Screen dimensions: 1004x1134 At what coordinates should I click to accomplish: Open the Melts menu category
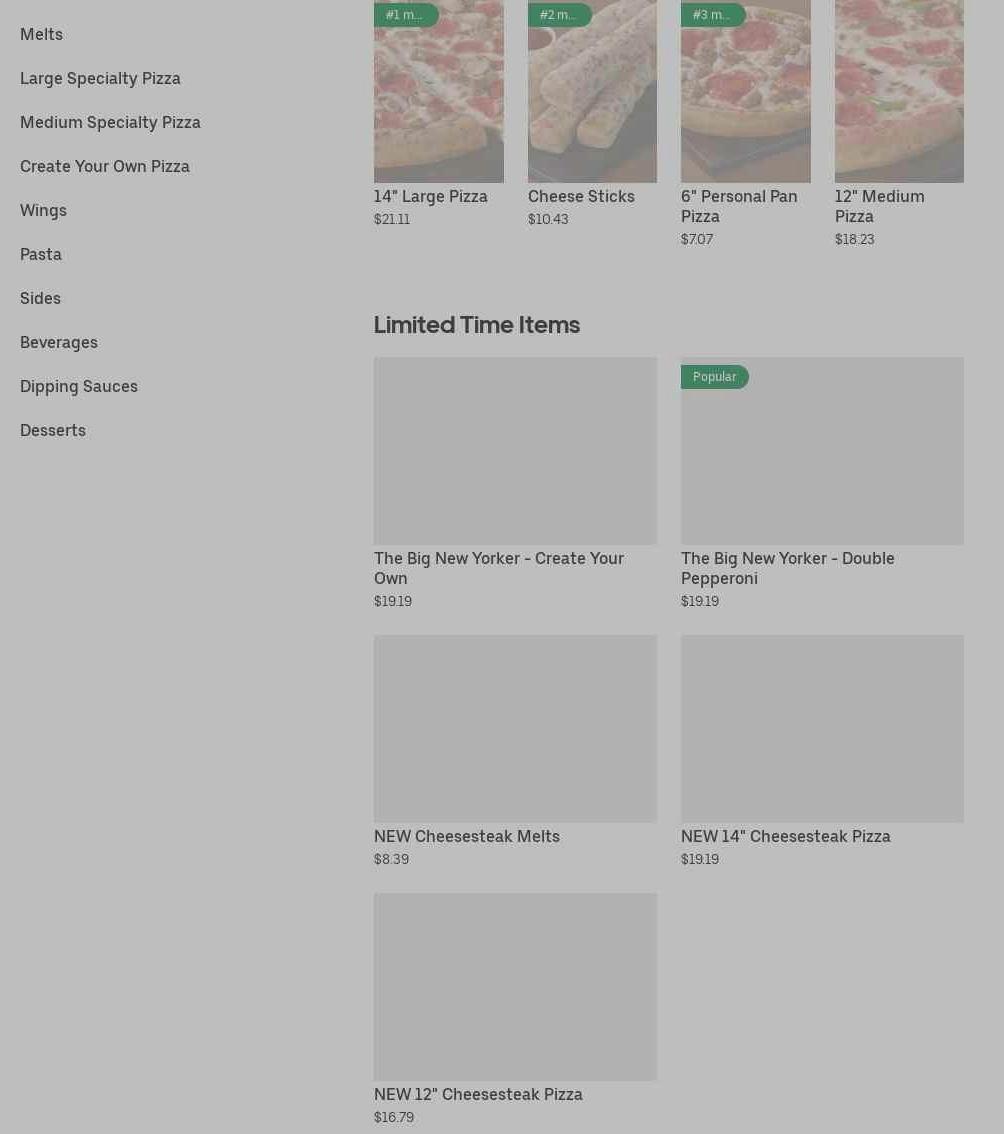[41, 34]
